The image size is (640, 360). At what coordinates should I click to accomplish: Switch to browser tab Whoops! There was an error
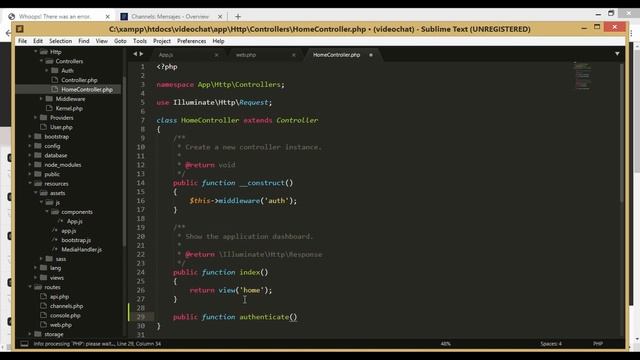click(x=60, y=16)
